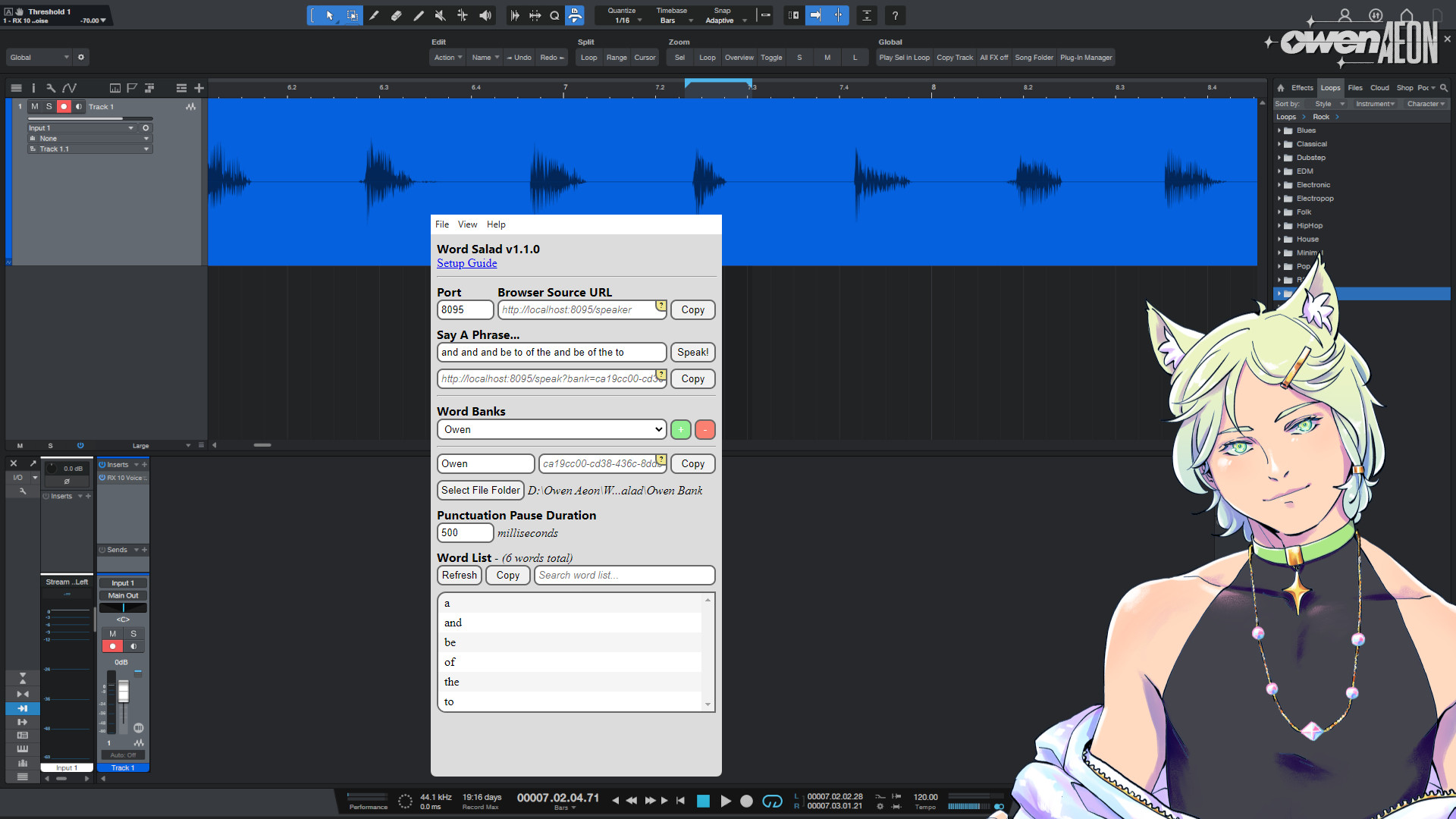Click the Fast Forward button in transport
This screenshot has width=1456, height=819.
click(x=650, y=801)
